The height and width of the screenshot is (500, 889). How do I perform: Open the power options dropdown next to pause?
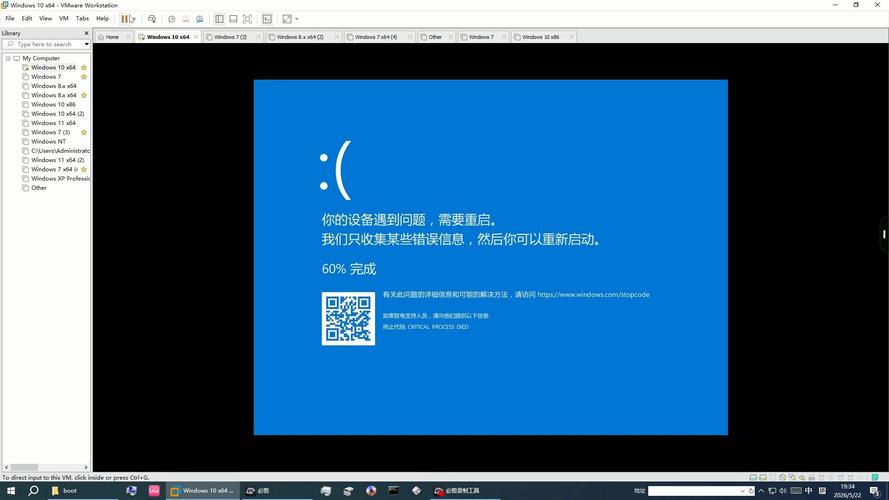(132, 20)
